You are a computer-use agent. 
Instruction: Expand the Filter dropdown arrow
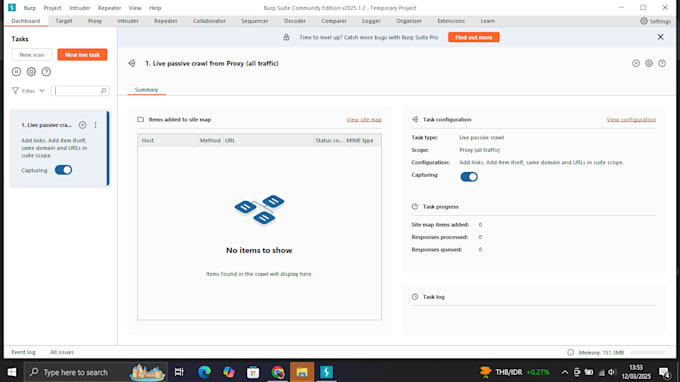click(42, 91)
